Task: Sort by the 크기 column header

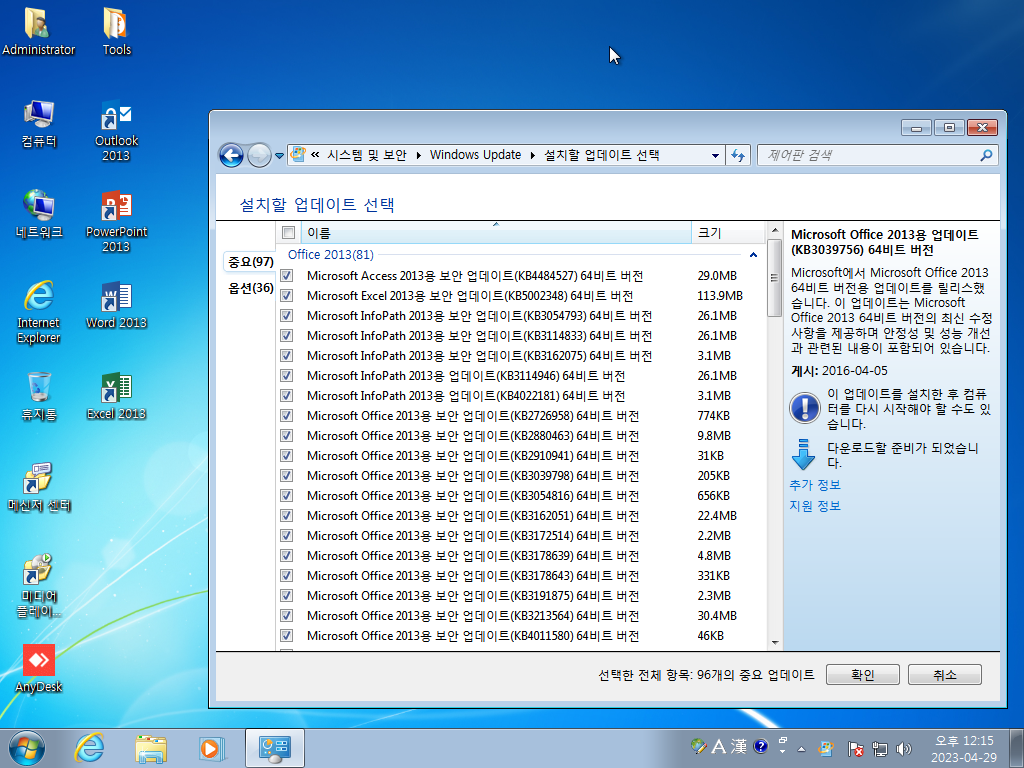Action: pyautogui.click(x=728, y=232)
